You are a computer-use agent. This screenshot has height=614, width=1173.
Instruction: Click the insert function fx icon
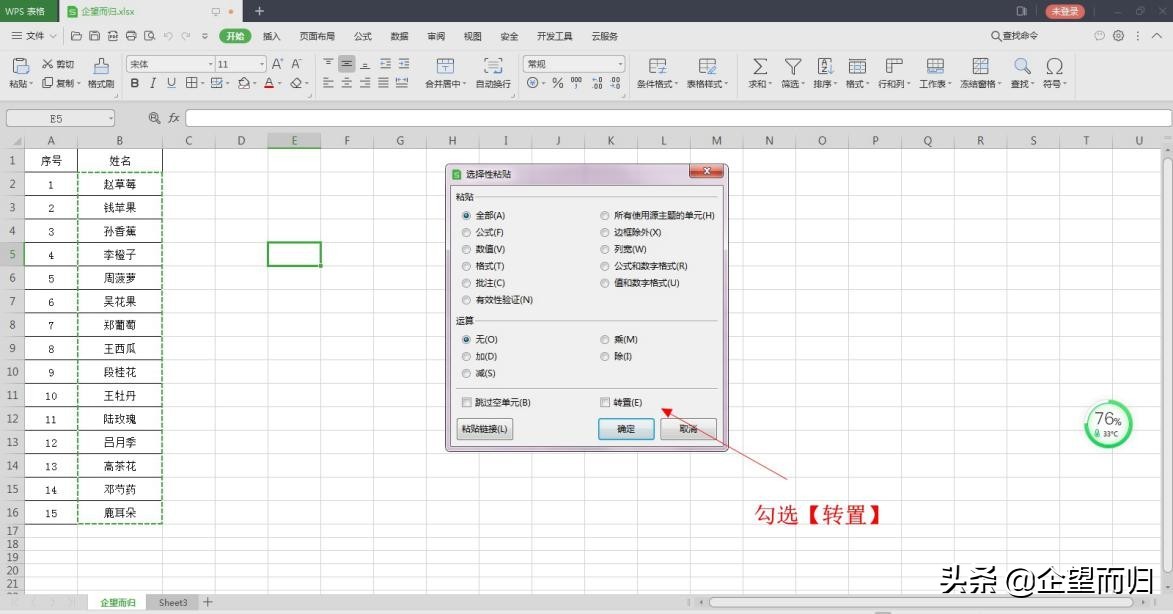coord(174,118)
